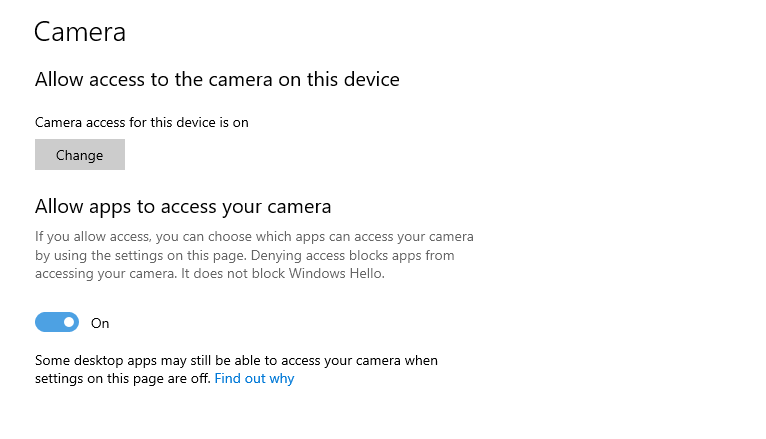Click the white knob of the On switch
Viewport: 766px width, 439px height.
point(69,322)
